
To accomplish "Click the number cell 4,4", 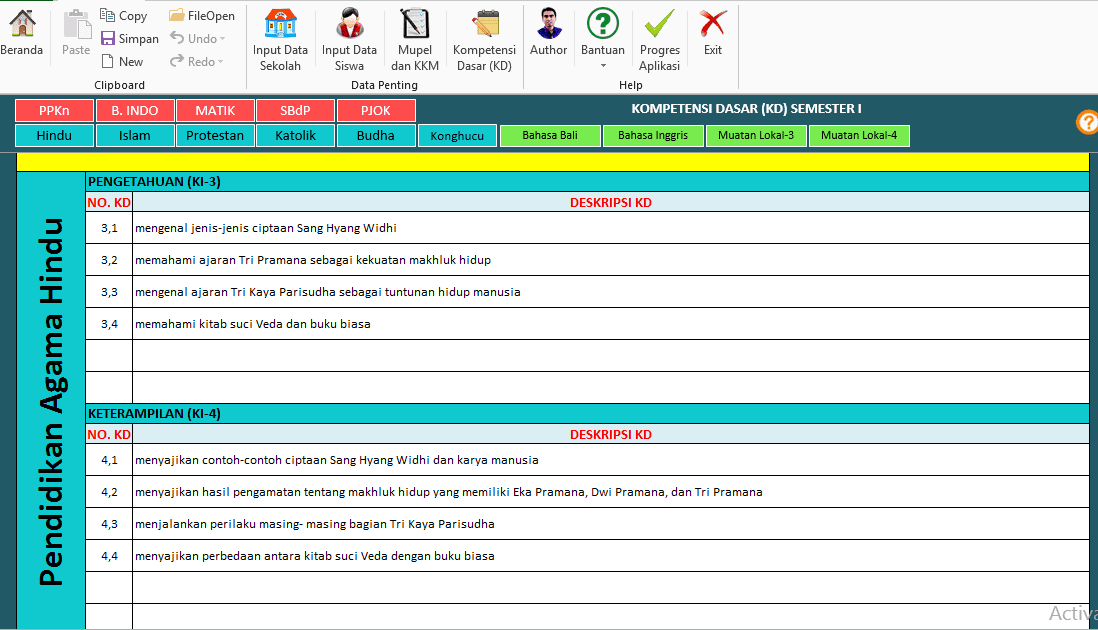I will tap(109, 556).
